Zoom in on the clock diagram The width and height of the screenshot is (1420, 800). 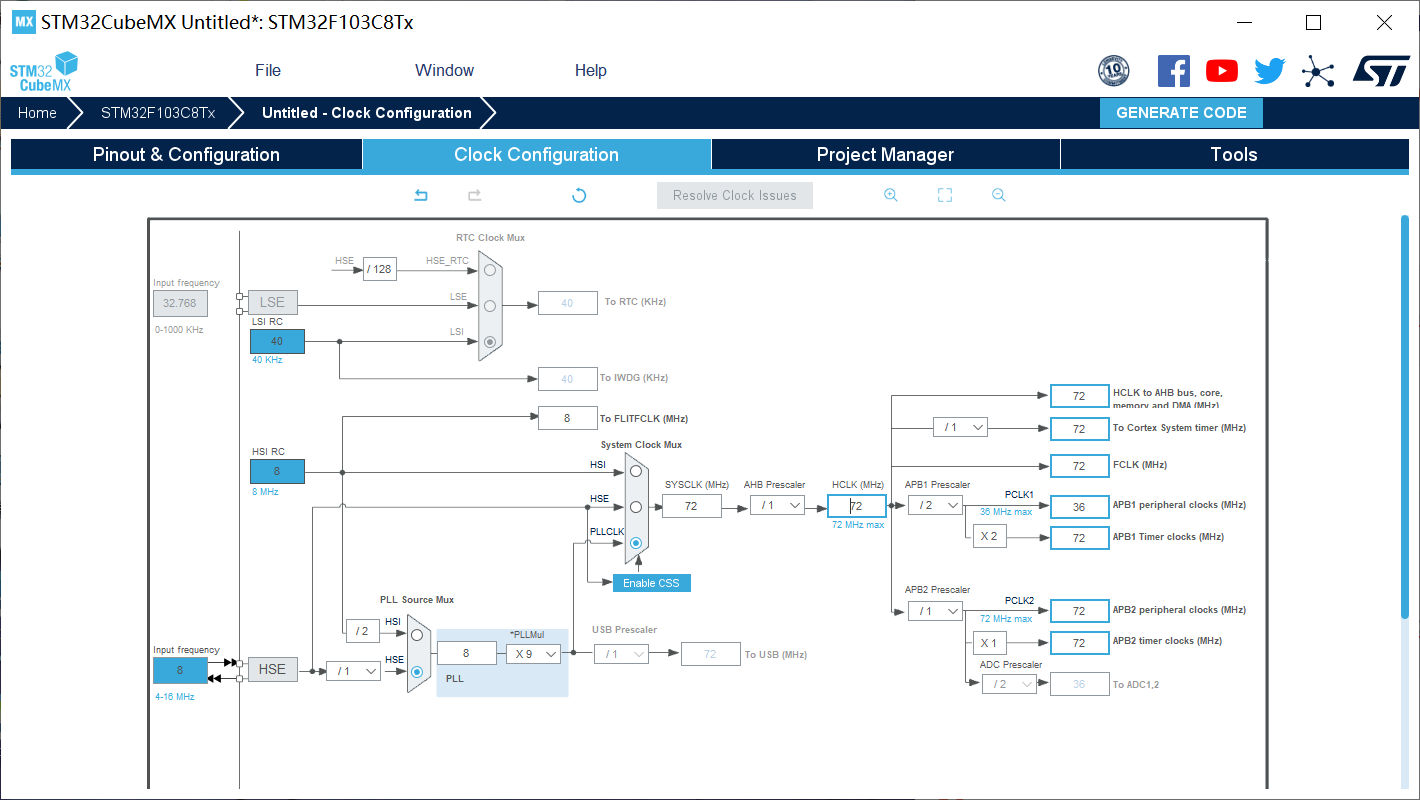(890, 195)
